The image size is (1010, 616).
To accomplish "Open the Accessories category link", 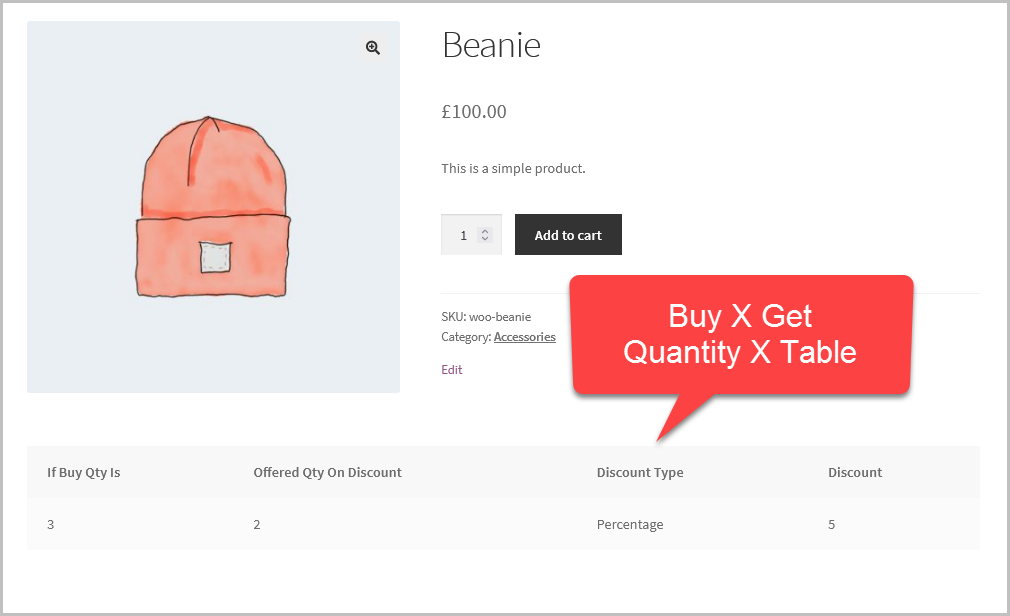I will pos(524,336).
